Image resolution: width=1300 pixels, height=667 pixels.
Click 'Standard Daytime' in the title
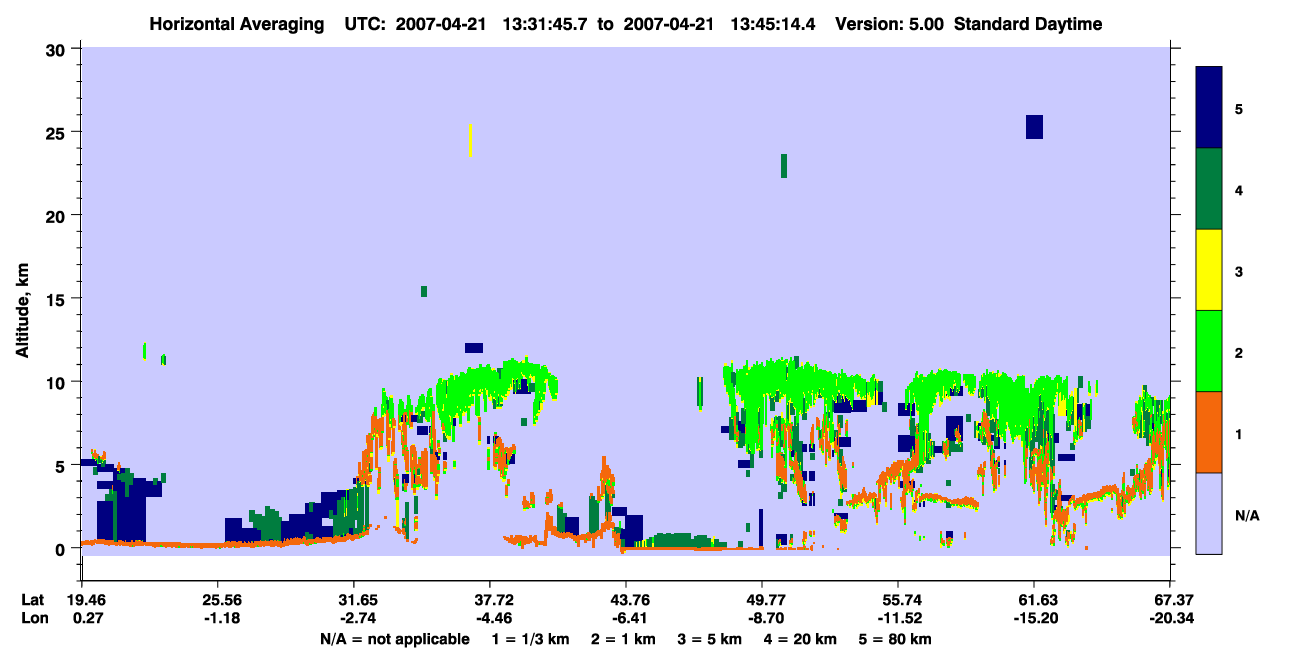(x=1028, y=24)
